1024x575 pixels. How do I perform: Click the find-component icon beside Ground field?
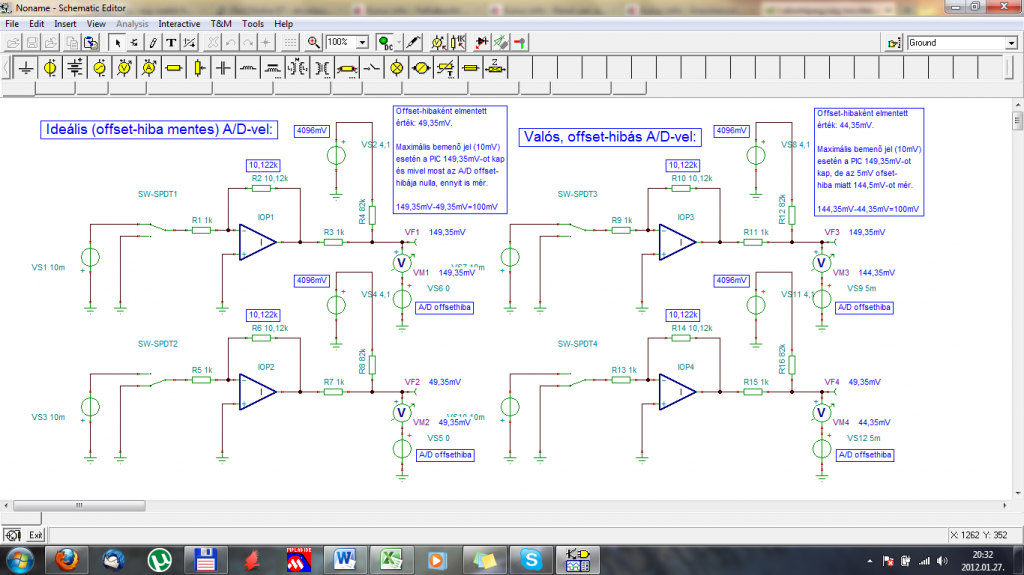(x=894, y=43)
